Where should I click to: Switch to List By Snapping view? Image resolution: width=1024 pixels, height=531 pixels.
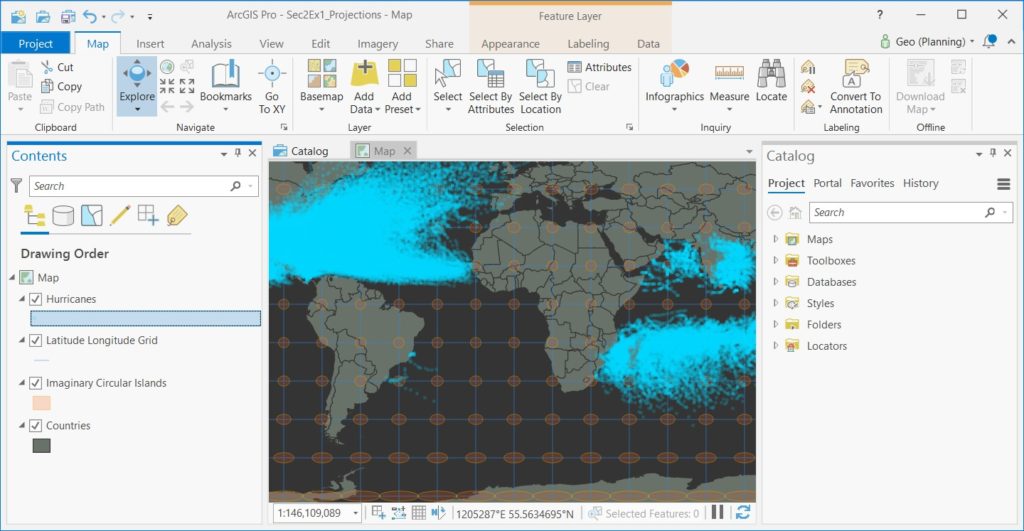tap(148, 216)
